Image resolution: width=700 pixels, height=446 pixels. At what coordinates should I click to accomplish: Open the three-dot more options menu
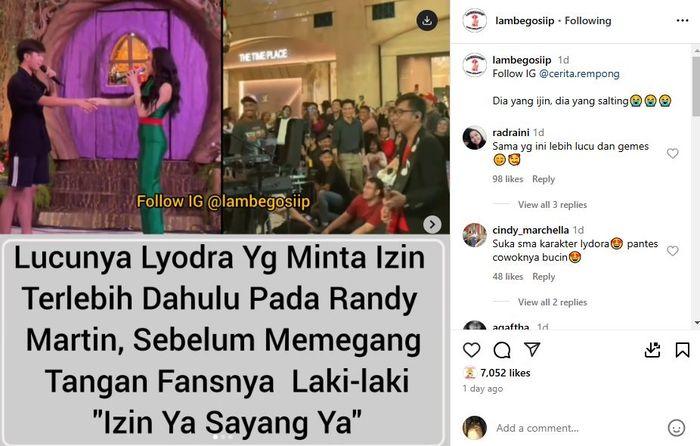(x=682, y=21)
